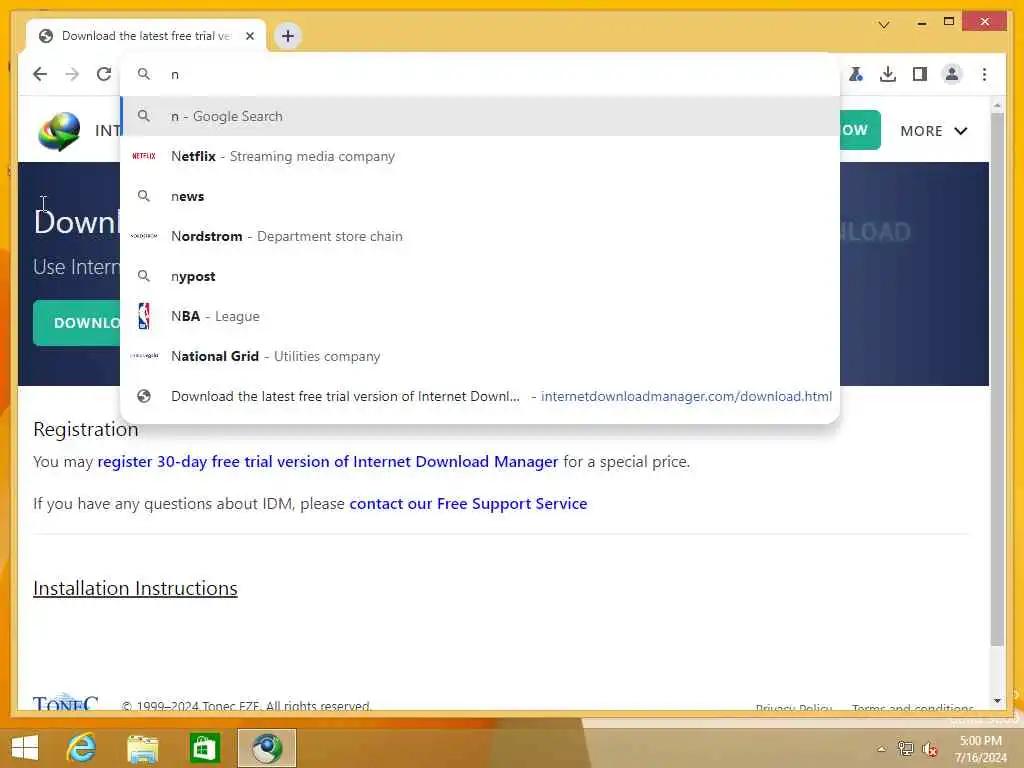This screenshot has height=768, width=1024.
Task: Open the internetdownloadmanager.com/download.html suggestion
Action: [480, 396]
